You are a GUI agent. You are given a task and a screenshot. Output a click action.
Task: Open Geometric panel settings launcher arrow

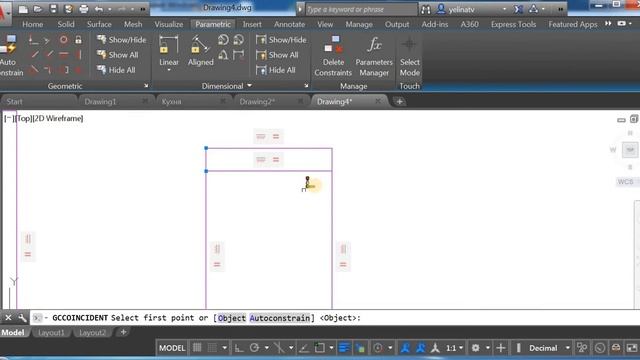146,86
